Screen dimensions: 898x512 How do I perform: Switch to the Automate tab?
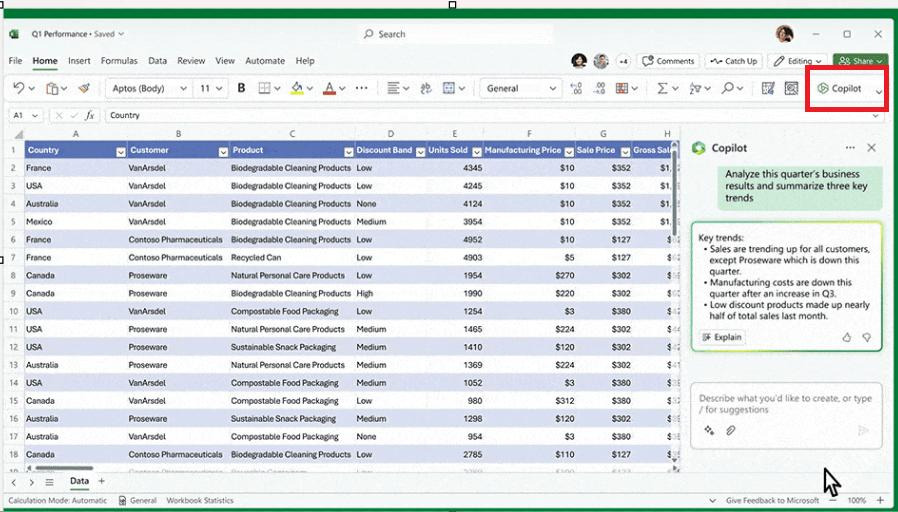pos(265,61)
